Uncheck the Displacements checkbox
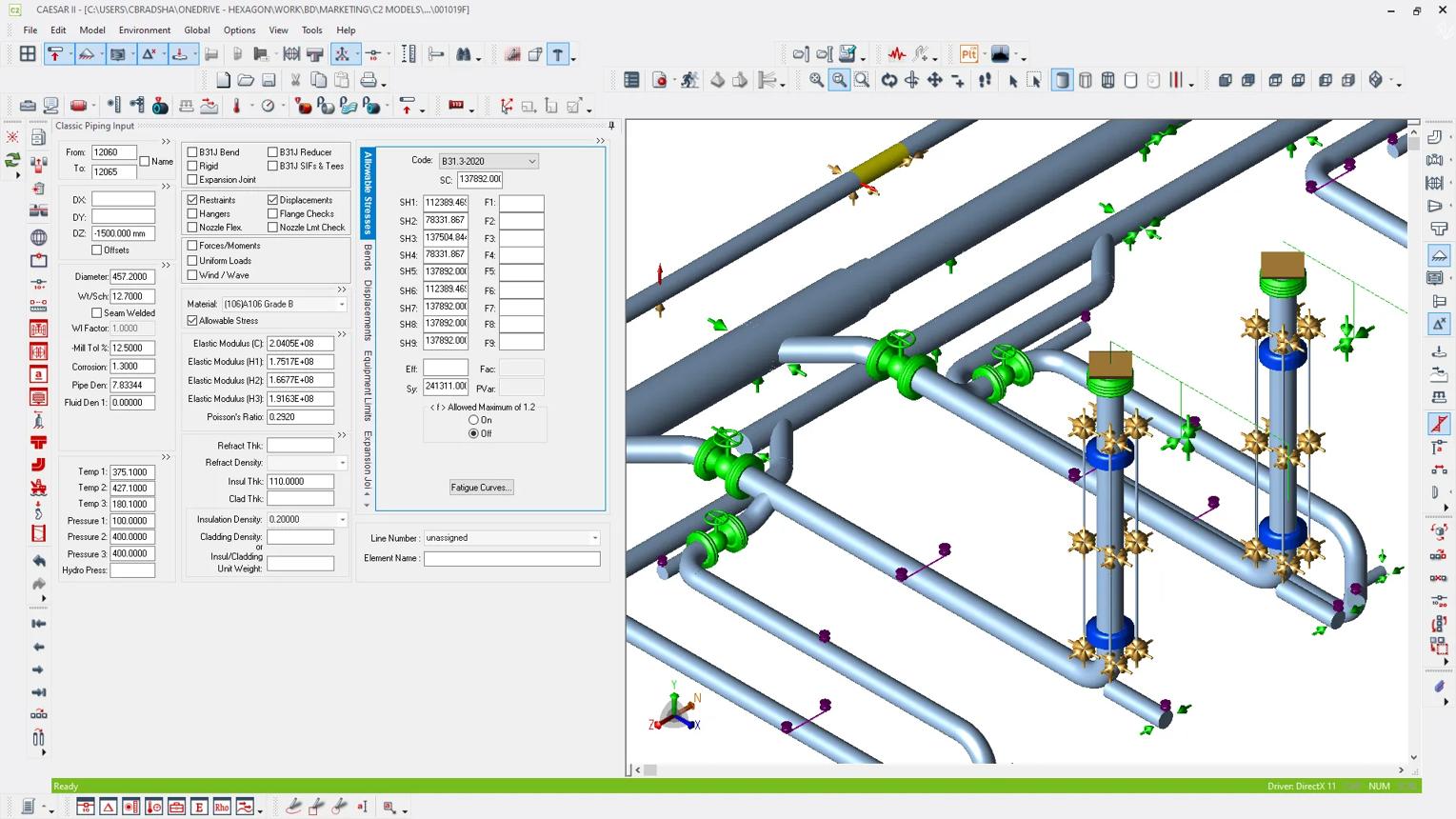This screenshot has width=1456, height=819. 272,200
